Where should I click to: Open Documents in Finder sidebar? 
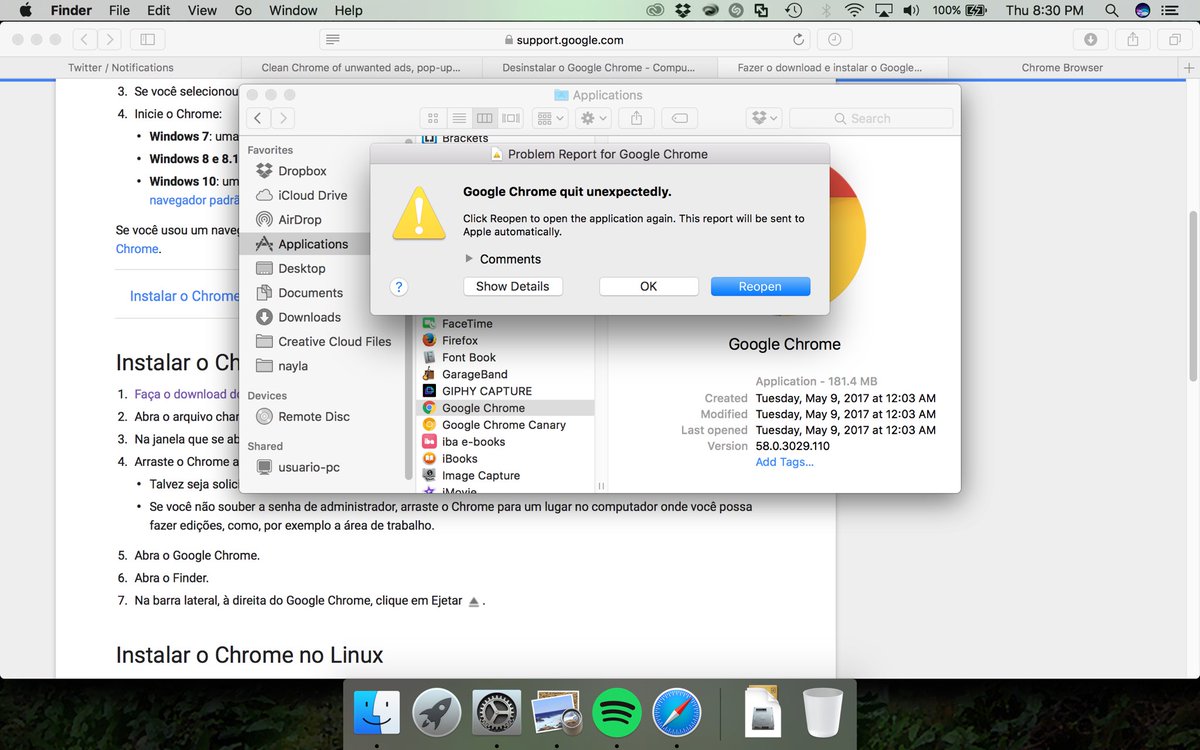tap(299, 292)
